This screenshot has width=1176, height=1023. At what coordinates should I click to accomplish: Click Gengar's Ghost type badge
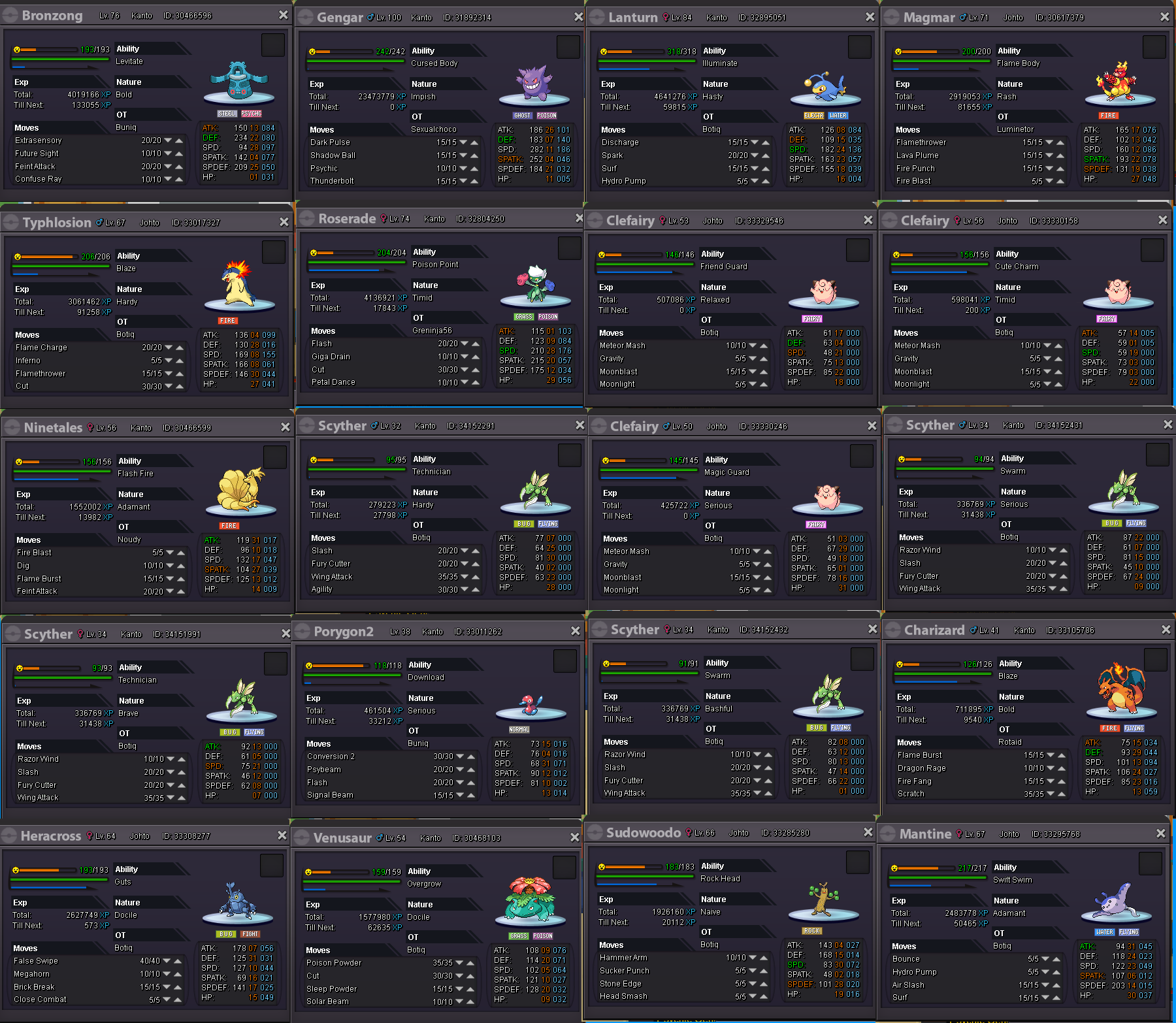click(x=522, y=116)
